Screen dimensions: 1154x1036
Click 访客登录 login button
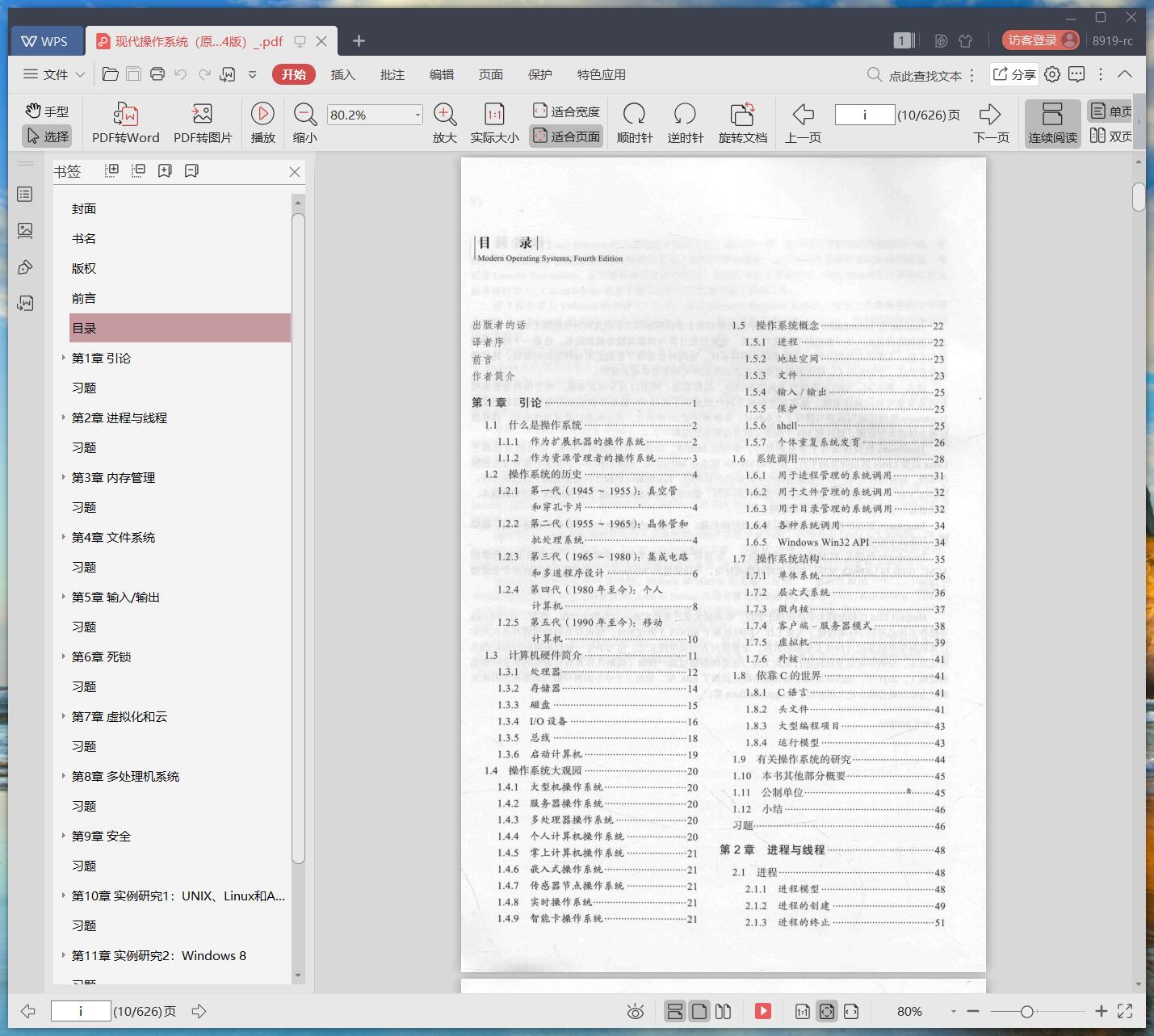1041,40
